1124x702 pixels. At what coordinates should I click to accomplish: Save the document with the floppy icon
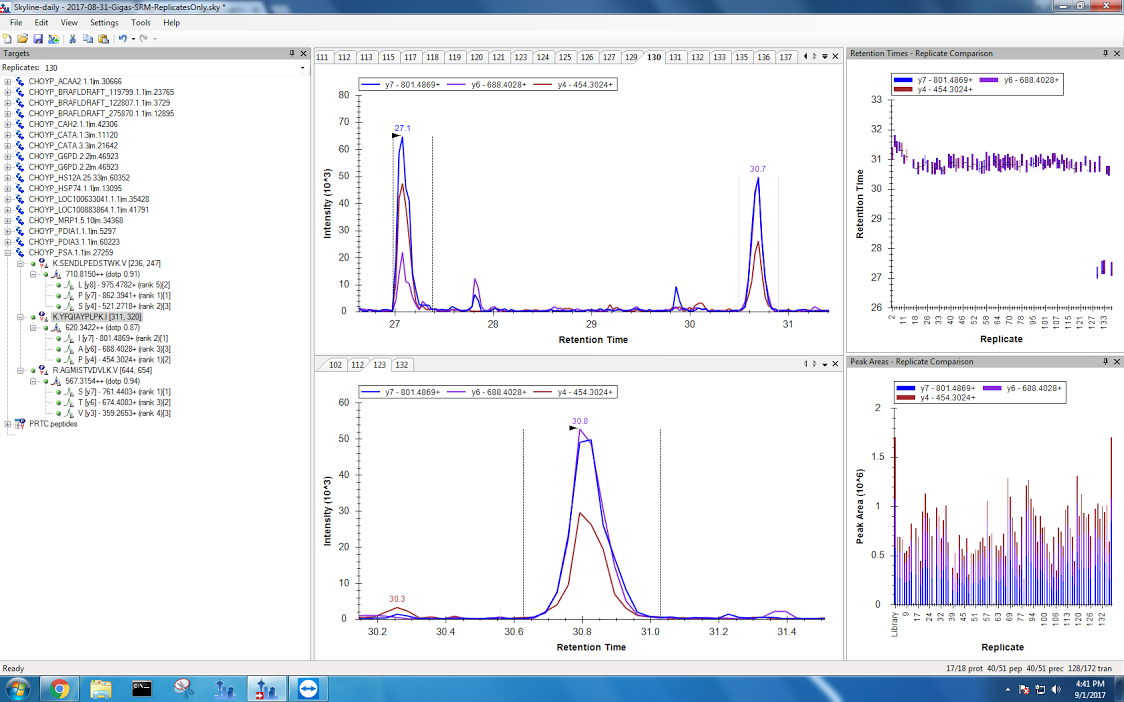click(x=38, y=38)
